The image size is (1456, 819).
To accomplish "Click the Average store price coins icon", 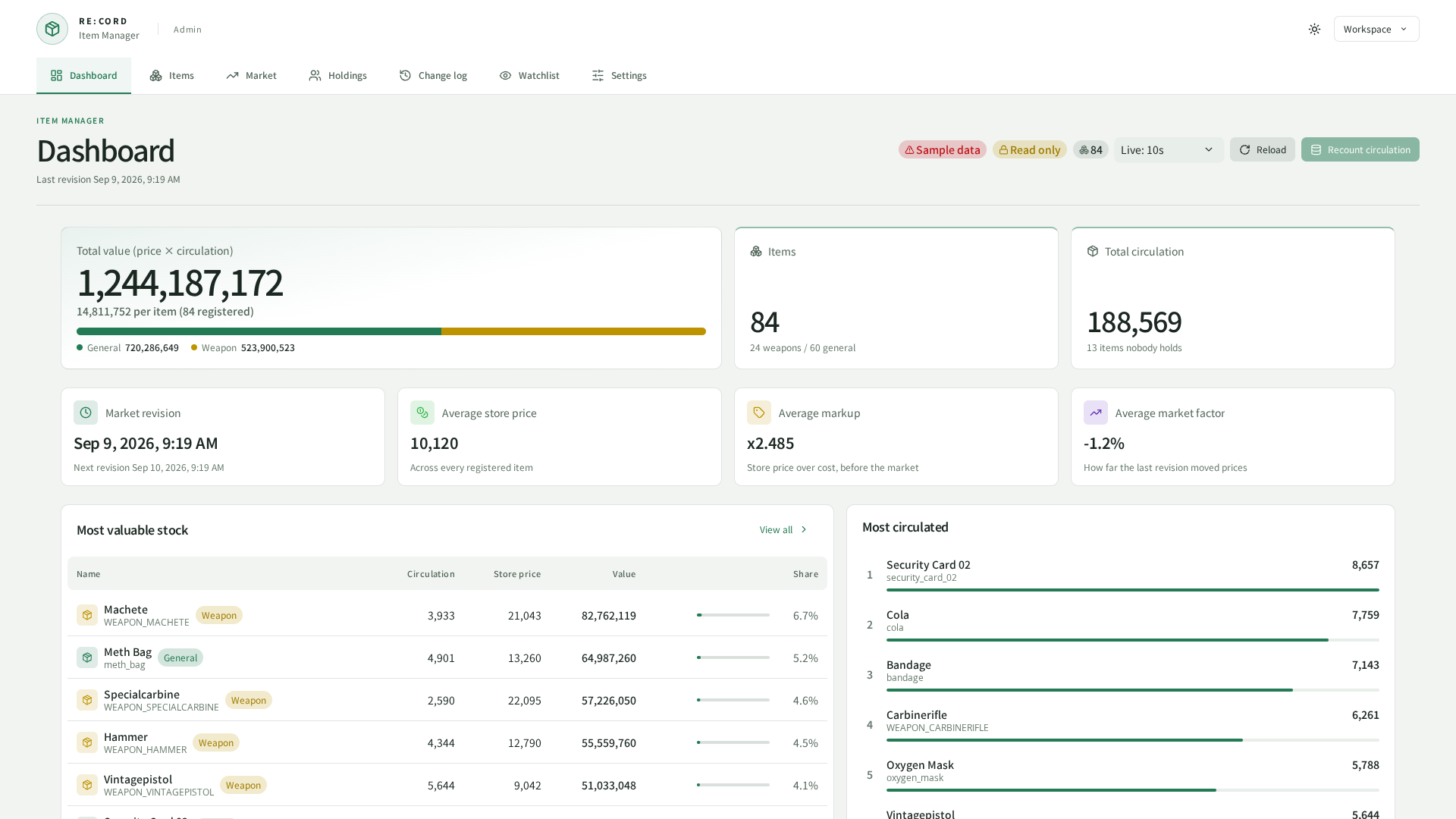I will [x=422, y=413].
